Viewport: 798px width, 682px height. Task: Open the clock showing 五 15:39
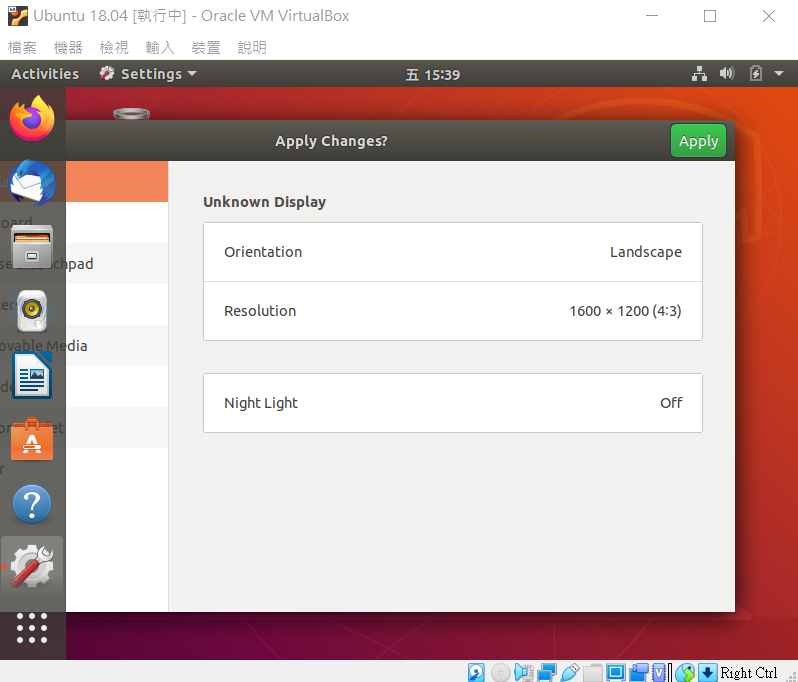pyautogui.click(x=433, y=75)
